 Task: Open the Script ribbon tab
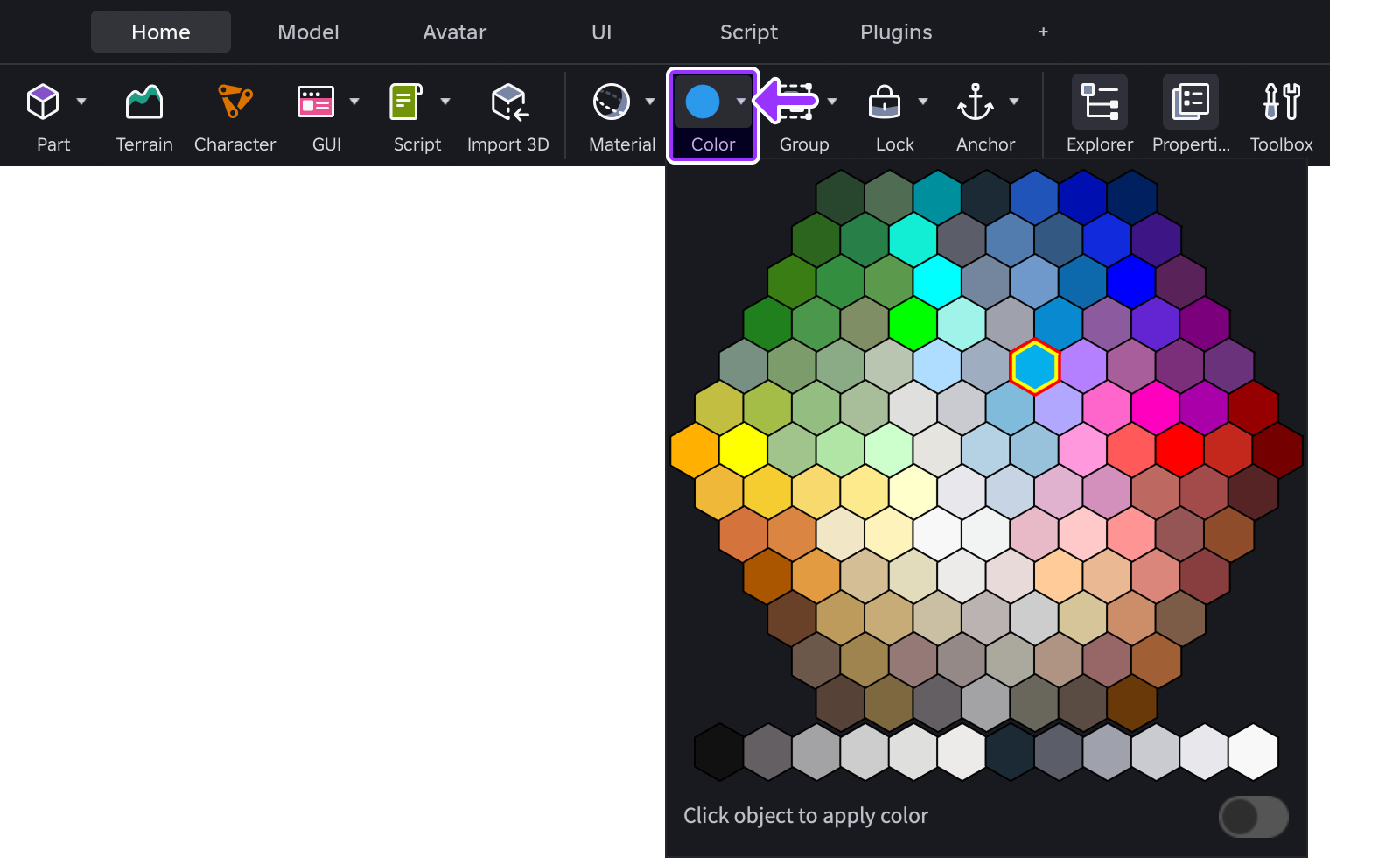pyautogui.click(x=749, y=32)
